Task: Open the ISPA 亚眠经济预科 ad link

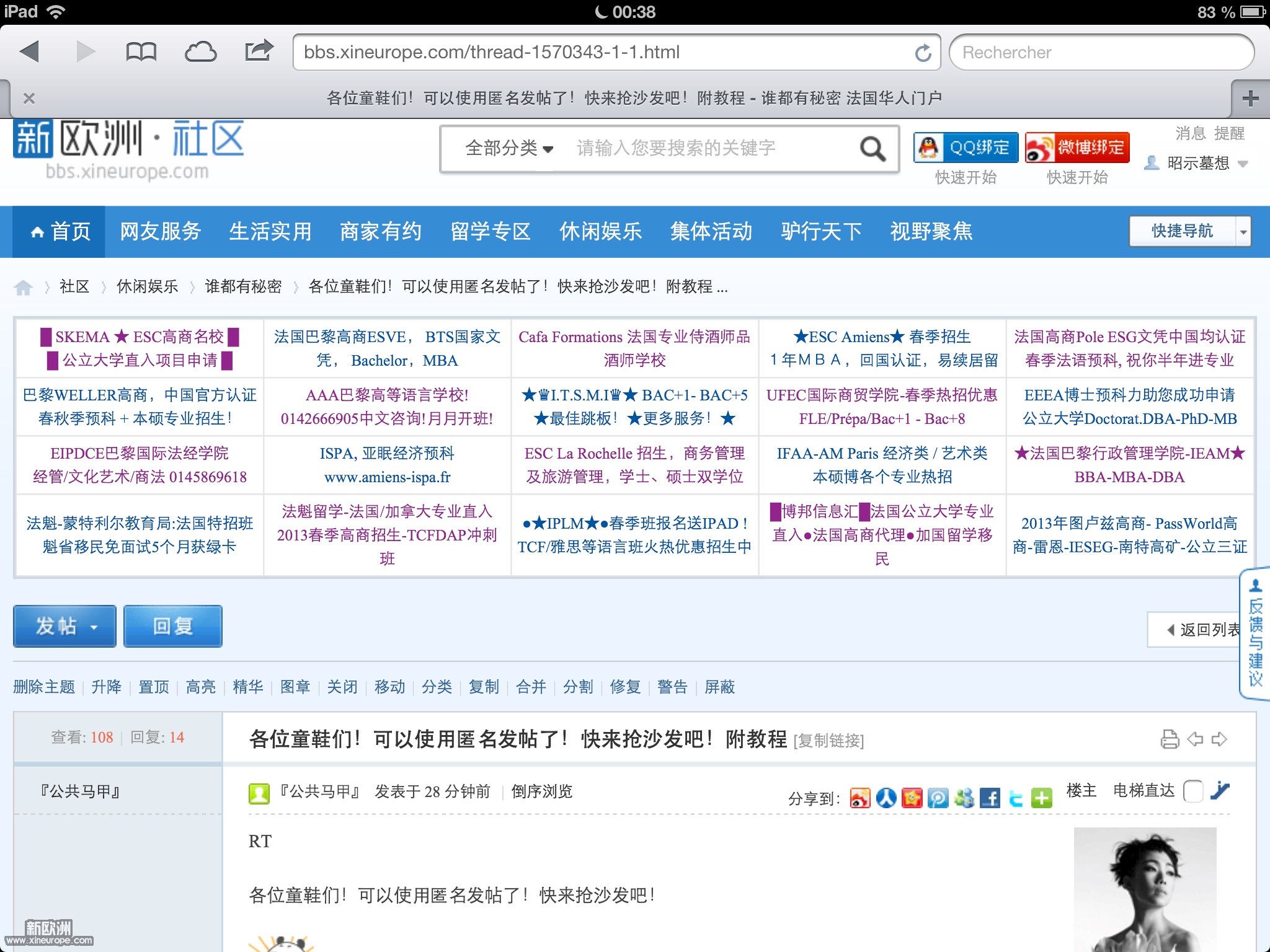Action: [388, 465]
